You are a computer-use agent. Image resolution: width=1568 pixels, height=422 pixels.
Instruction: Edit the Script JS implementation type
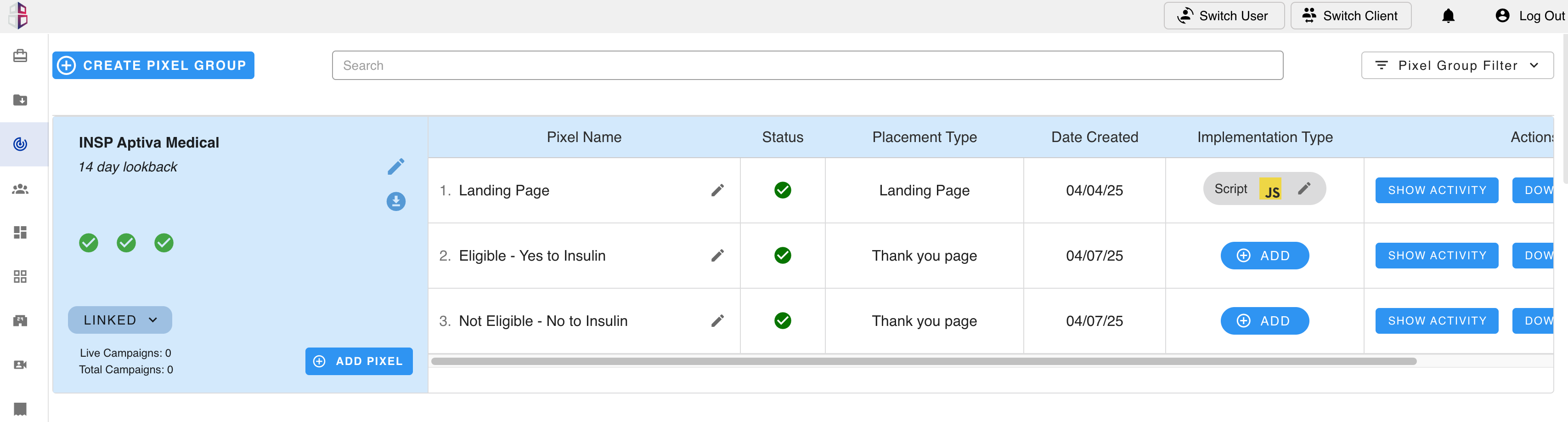coord(1304,189)
